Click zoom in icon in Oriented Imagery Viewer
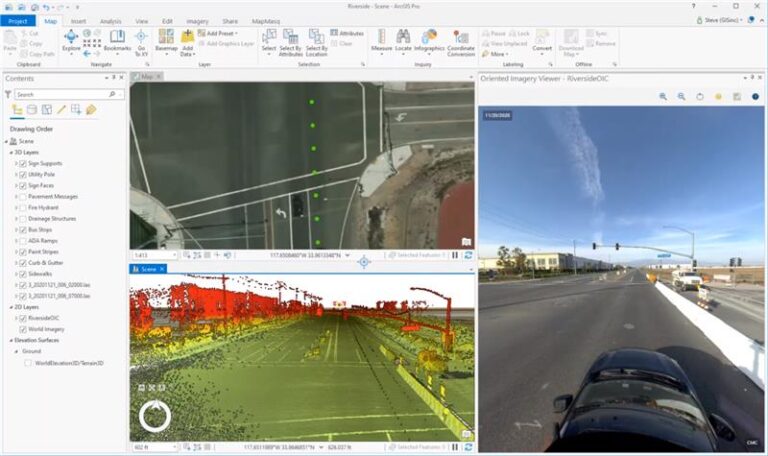Screen dimensions: 768x456 pyautogui.click(x=662, y=97)
